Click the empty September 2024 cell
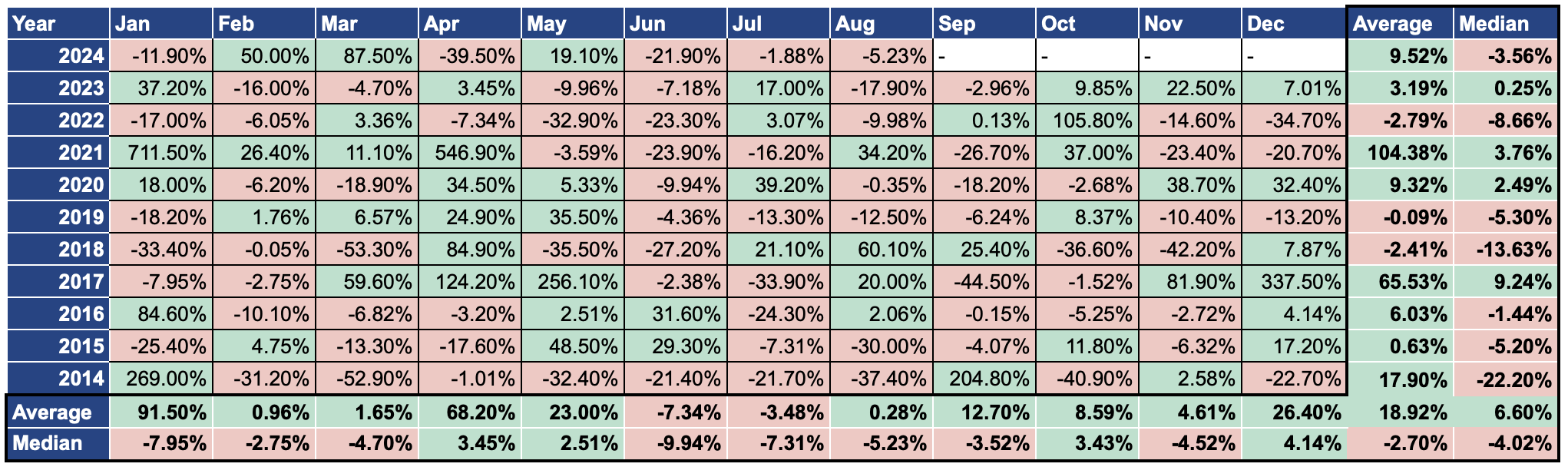Screen dimensions: 1568x467 984,56
